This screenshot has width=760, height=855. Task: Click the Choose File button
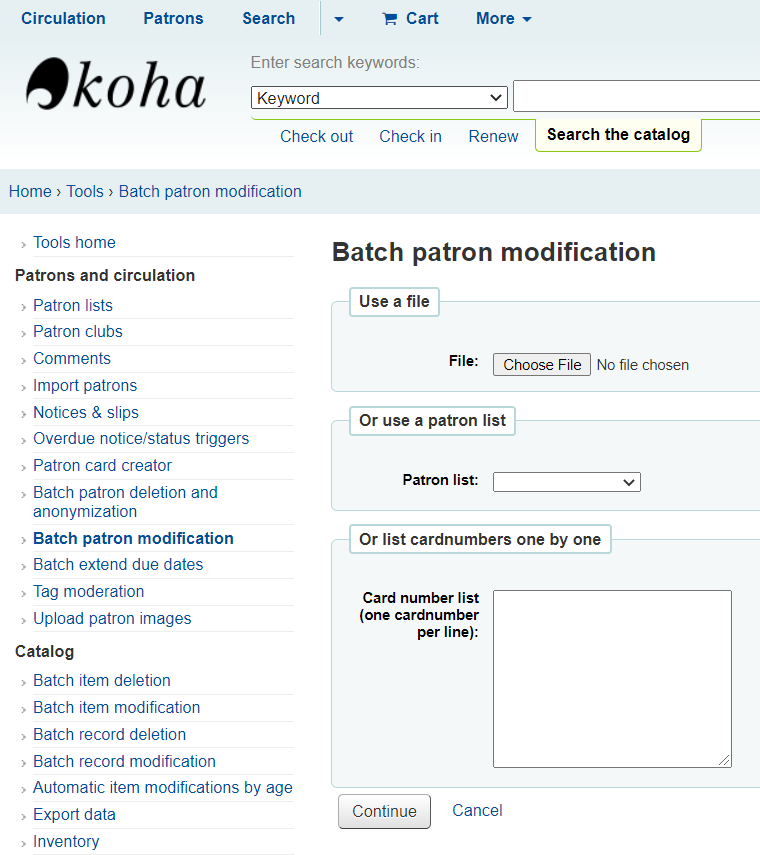point(542,365)
